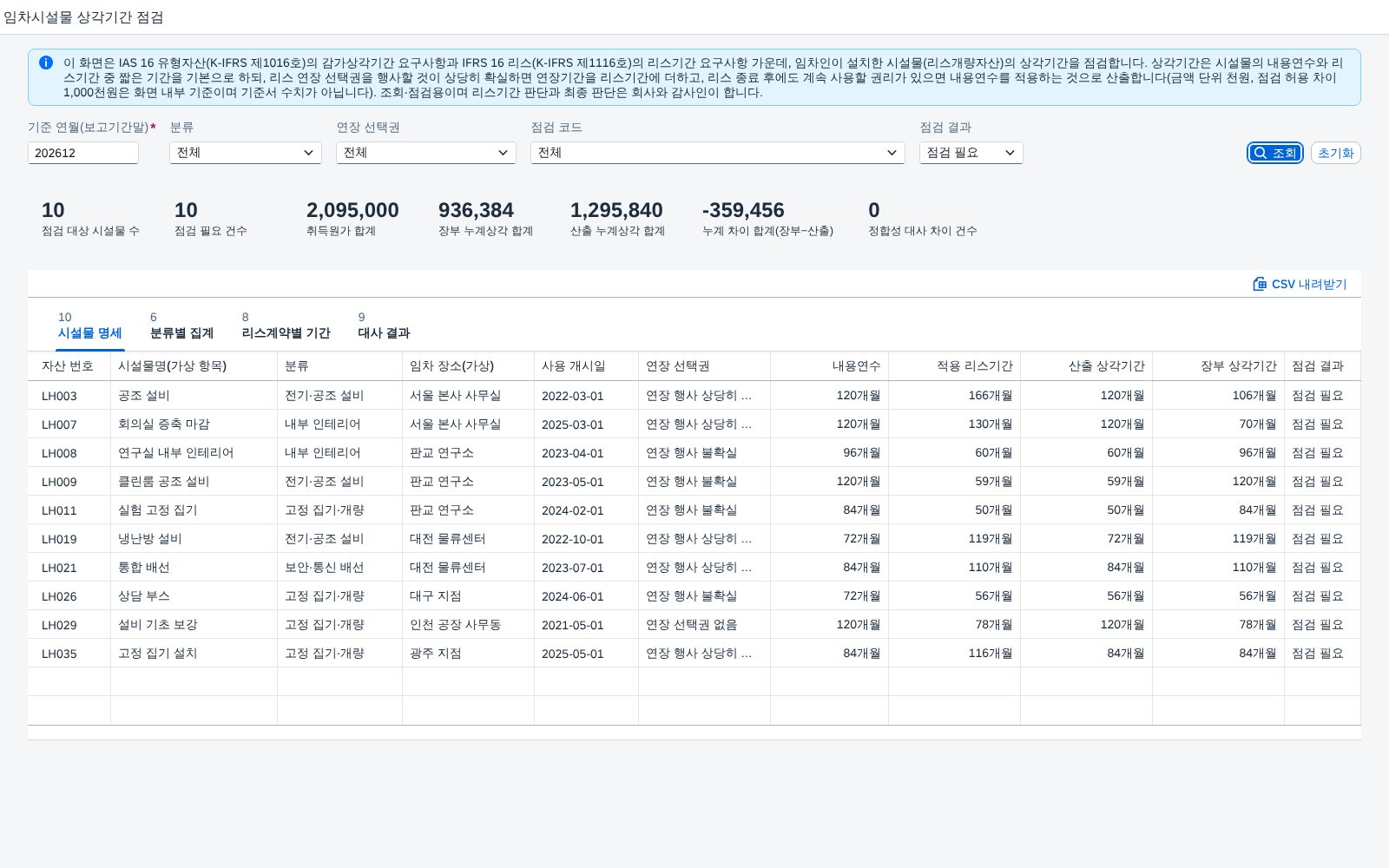Switch to the 분류별 집계 tab
The height and width of the screenshot is (868, 1389).
pos(181,325)
